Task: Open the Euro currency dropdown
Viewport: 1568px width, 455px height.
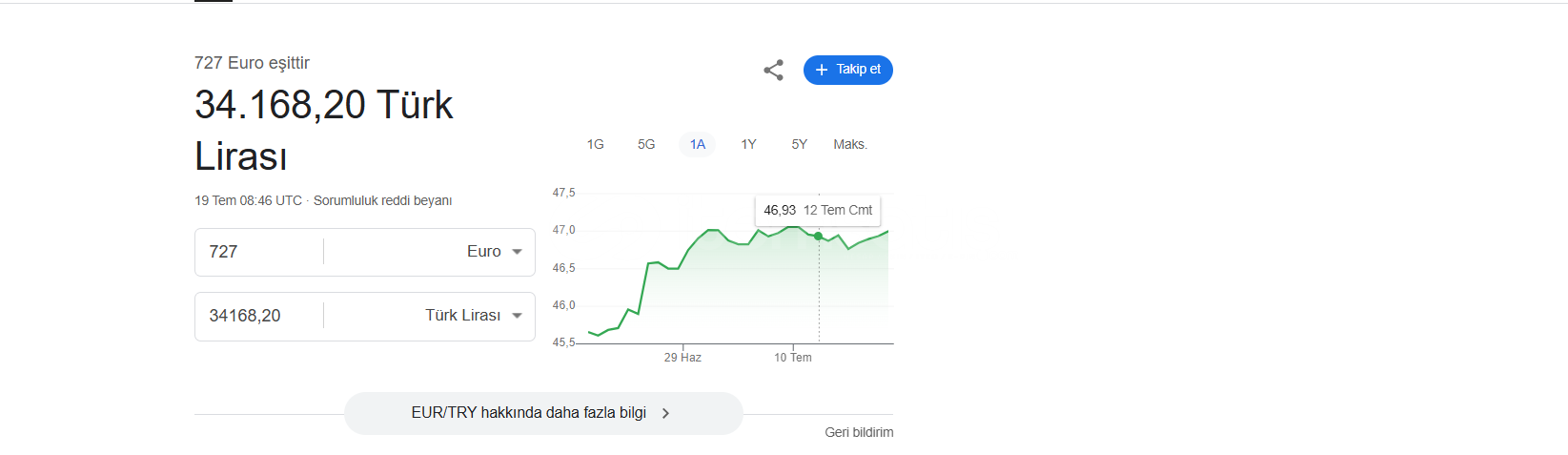Action: [x=430, y=252]
